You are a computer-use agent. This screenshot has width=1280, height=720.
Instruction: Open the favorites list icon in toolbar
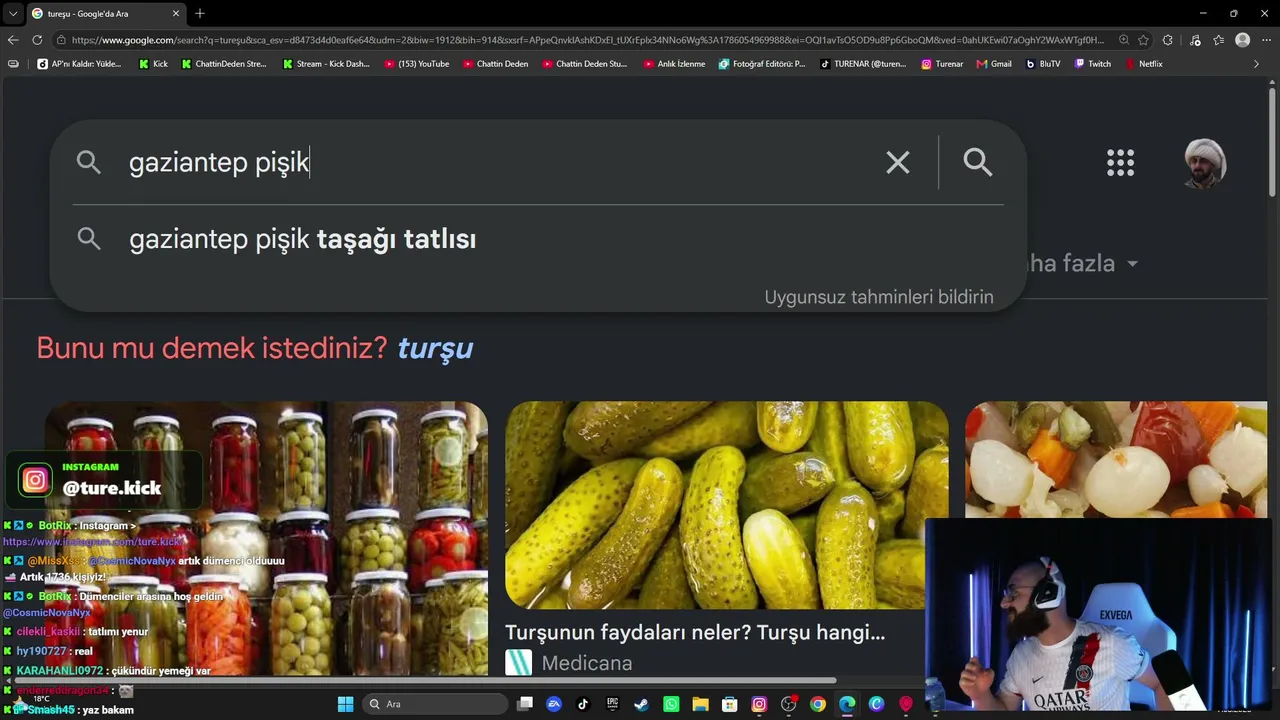coord(1218,40)
